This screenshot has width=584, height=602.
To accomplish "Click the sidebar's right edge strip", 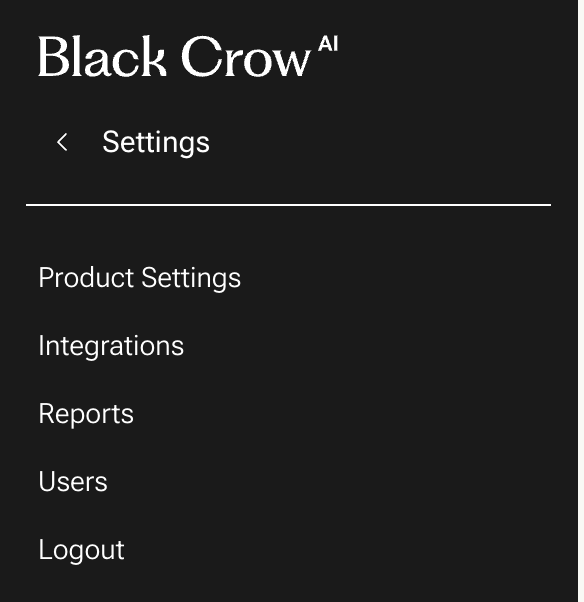I will 581,301.
